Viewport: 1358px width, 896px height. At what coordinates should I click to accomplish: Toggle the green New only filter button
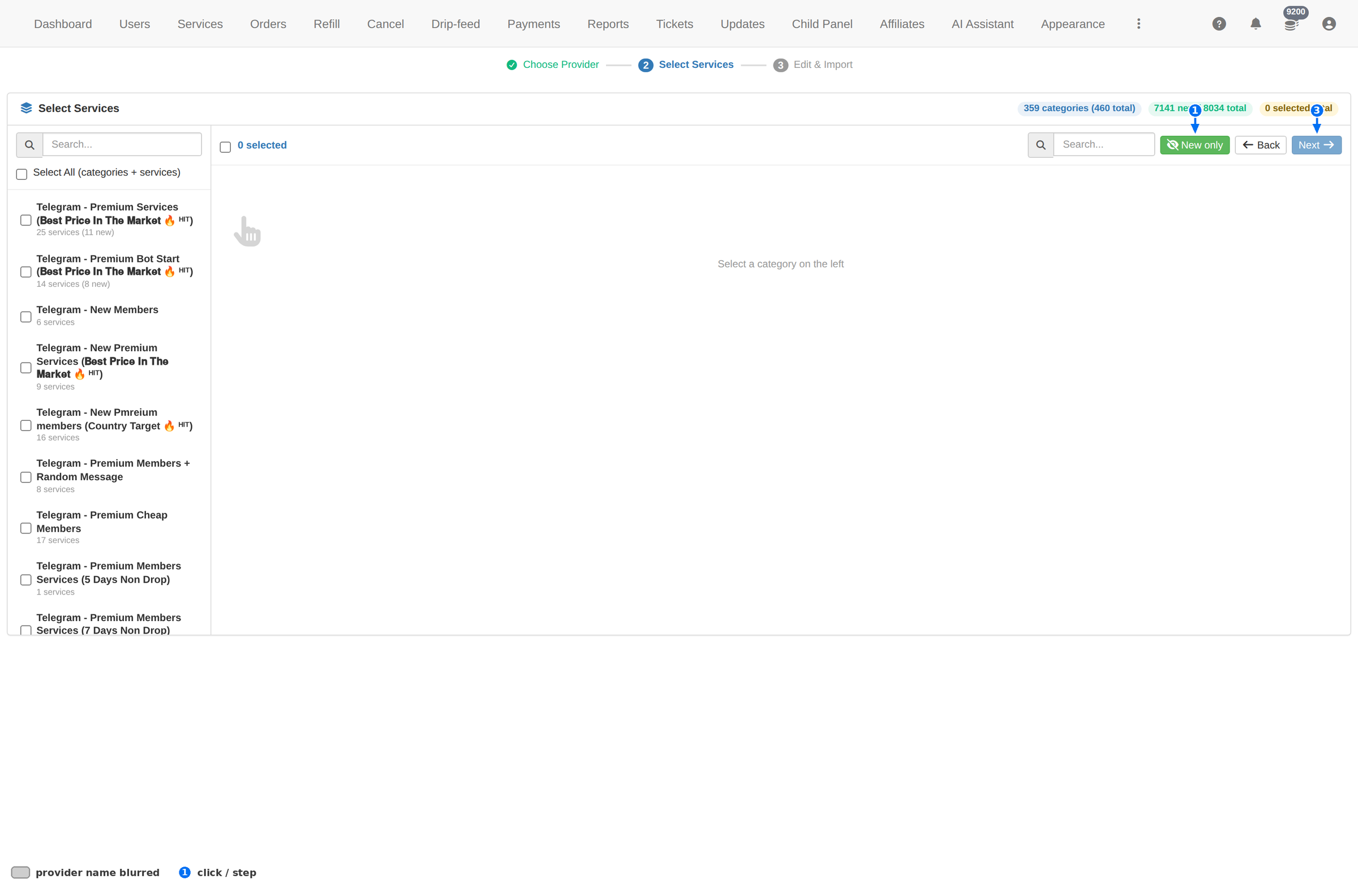[1194, 145]
